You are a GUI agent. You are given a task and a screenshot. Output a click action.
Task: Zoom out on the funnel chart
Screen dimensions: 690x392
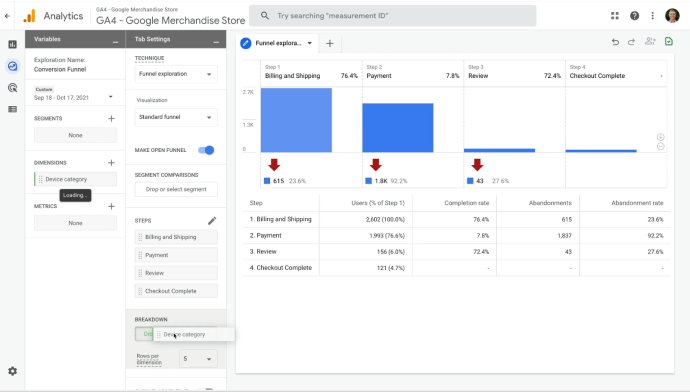click(661, 147)
